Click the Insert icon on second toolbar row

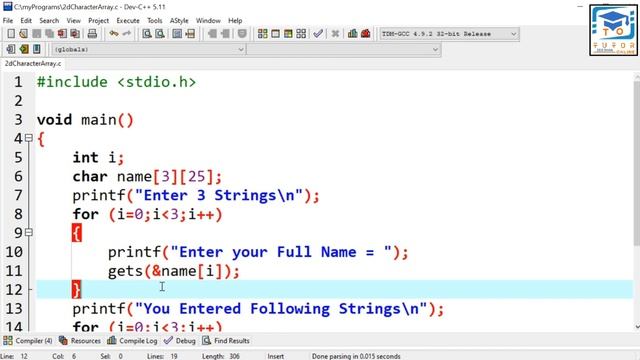11,49
